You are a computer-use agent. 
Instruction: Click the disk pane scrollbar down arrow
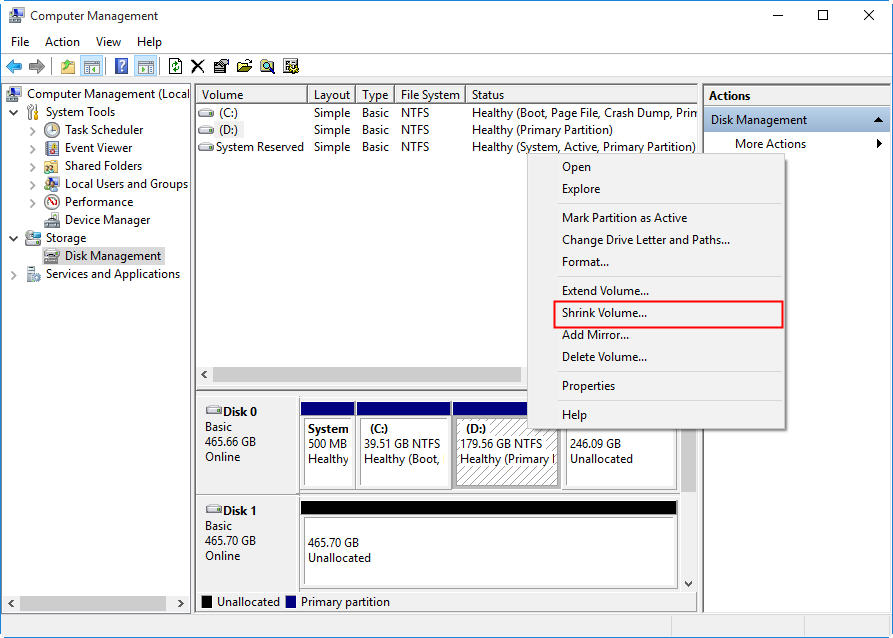pos(688,583)
